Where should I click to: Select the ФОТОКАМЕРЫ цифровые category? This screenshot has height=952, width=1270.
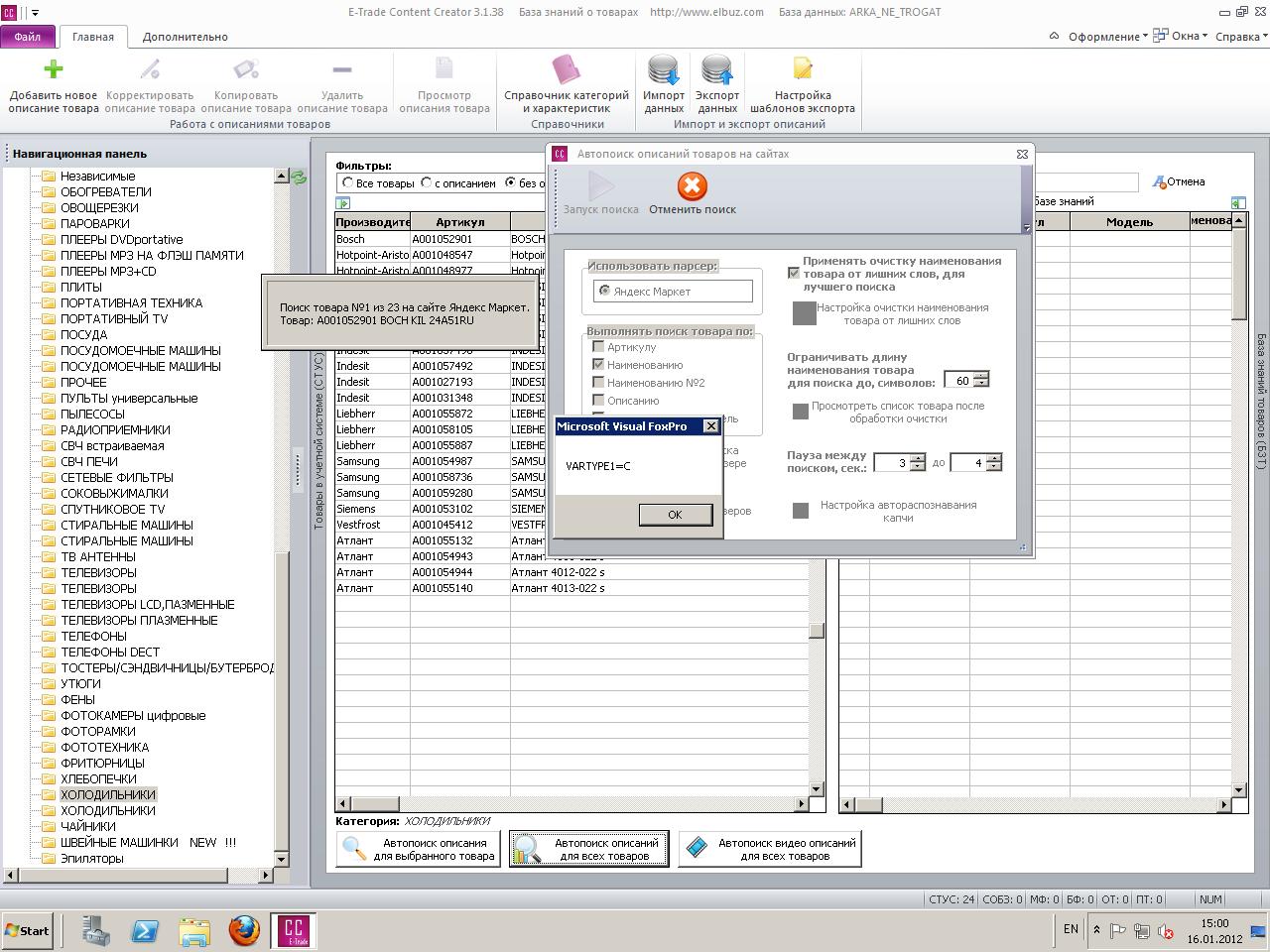[x=133, y=715]
